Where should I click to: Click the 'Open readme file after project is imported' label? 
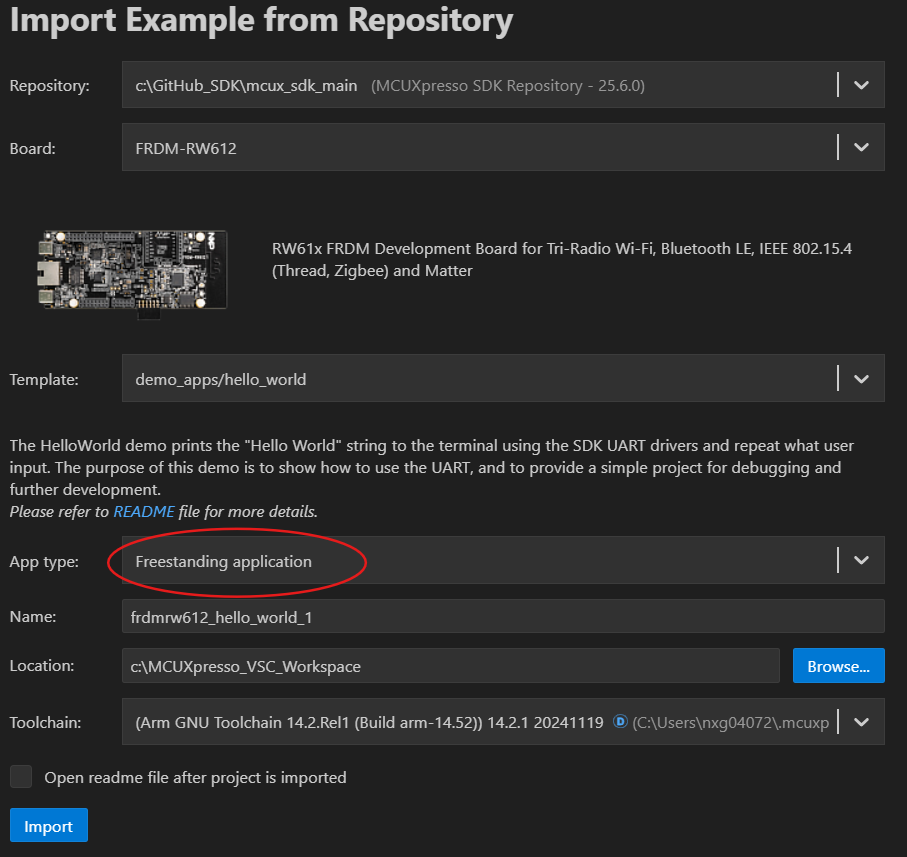tap(195, 777)
